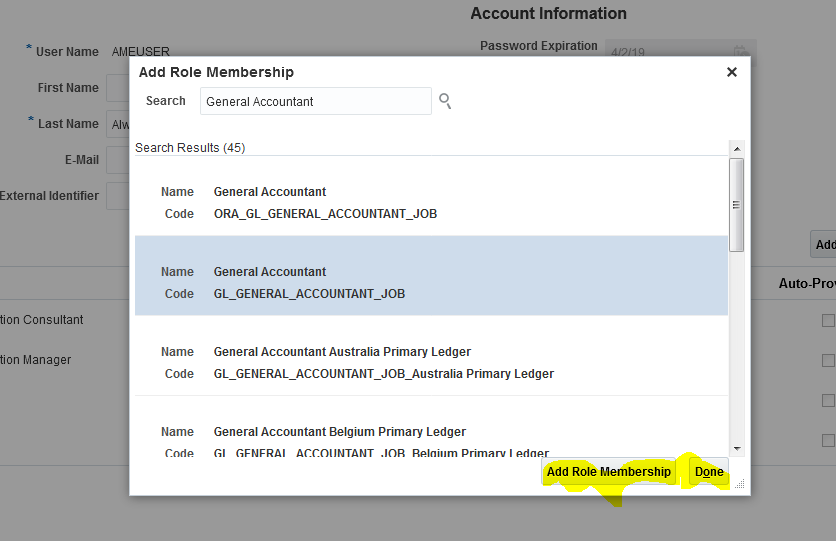Click the Add button behind the dialog

824,244
